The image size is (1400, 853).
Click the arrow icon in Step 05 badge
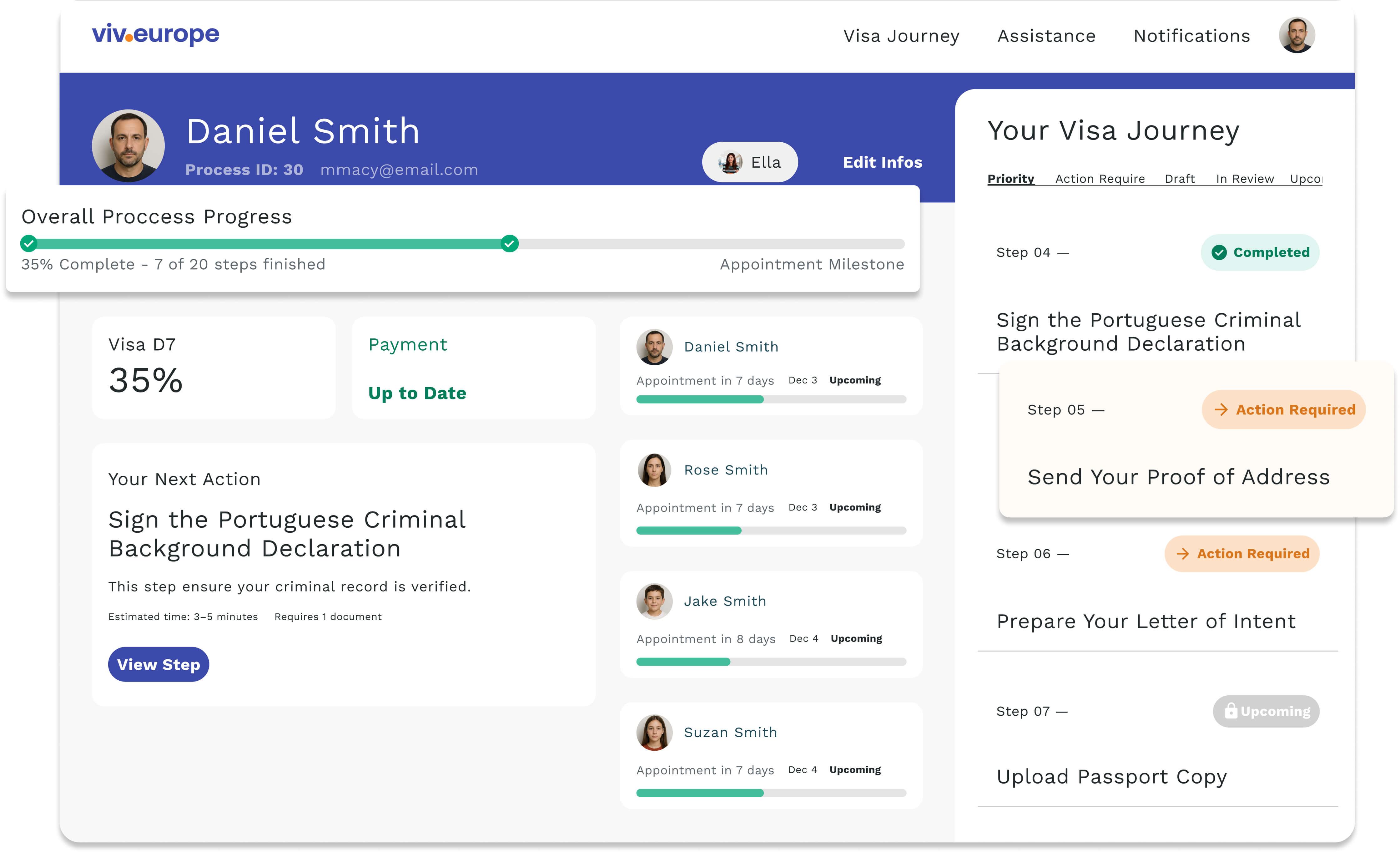tap(1221, 409)
